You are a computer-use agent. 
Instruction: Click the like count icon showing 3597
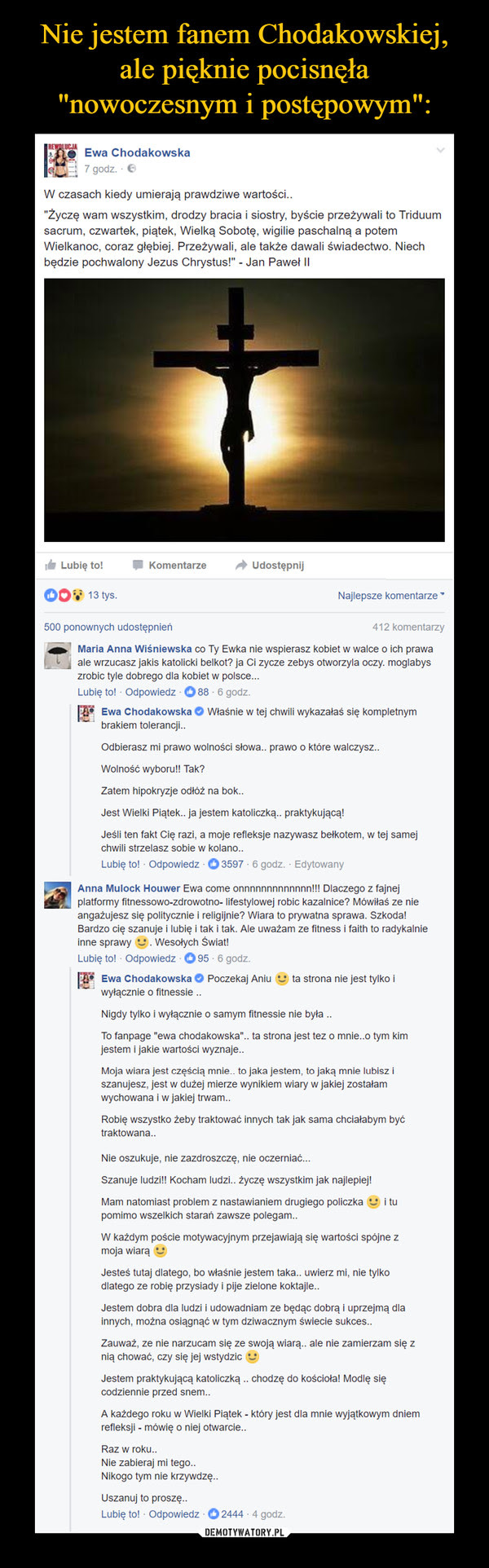pyautogui.click(x=214, y=864)
